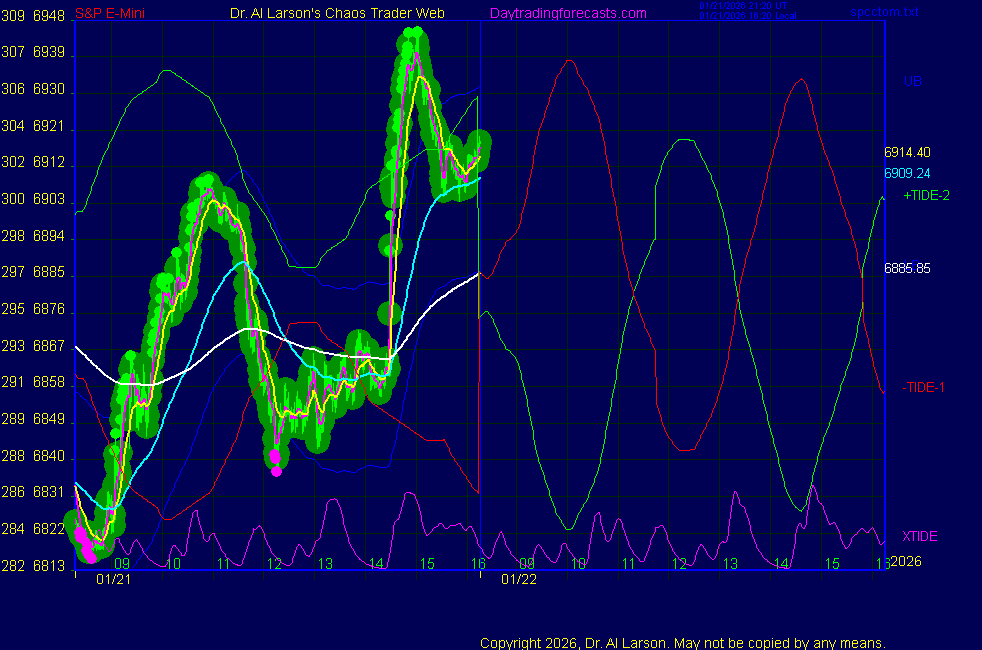This screenshot has width=982, height=650.
Task: Click the white 6885.85 price value
Action: [907, 268]
